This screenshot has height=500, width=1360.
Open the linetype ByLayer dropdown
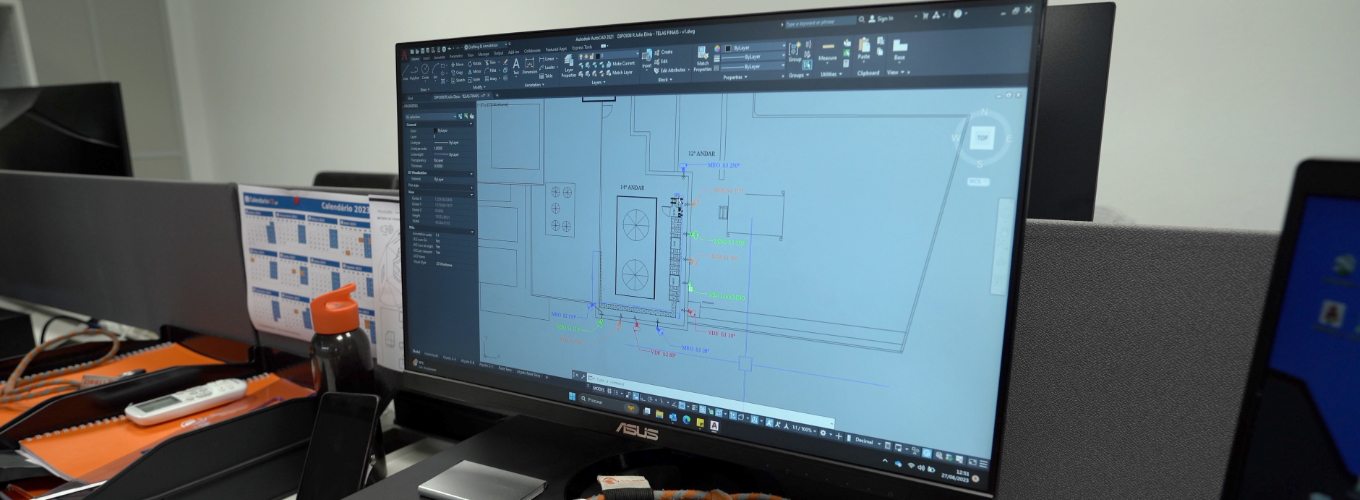click(754, 66)
